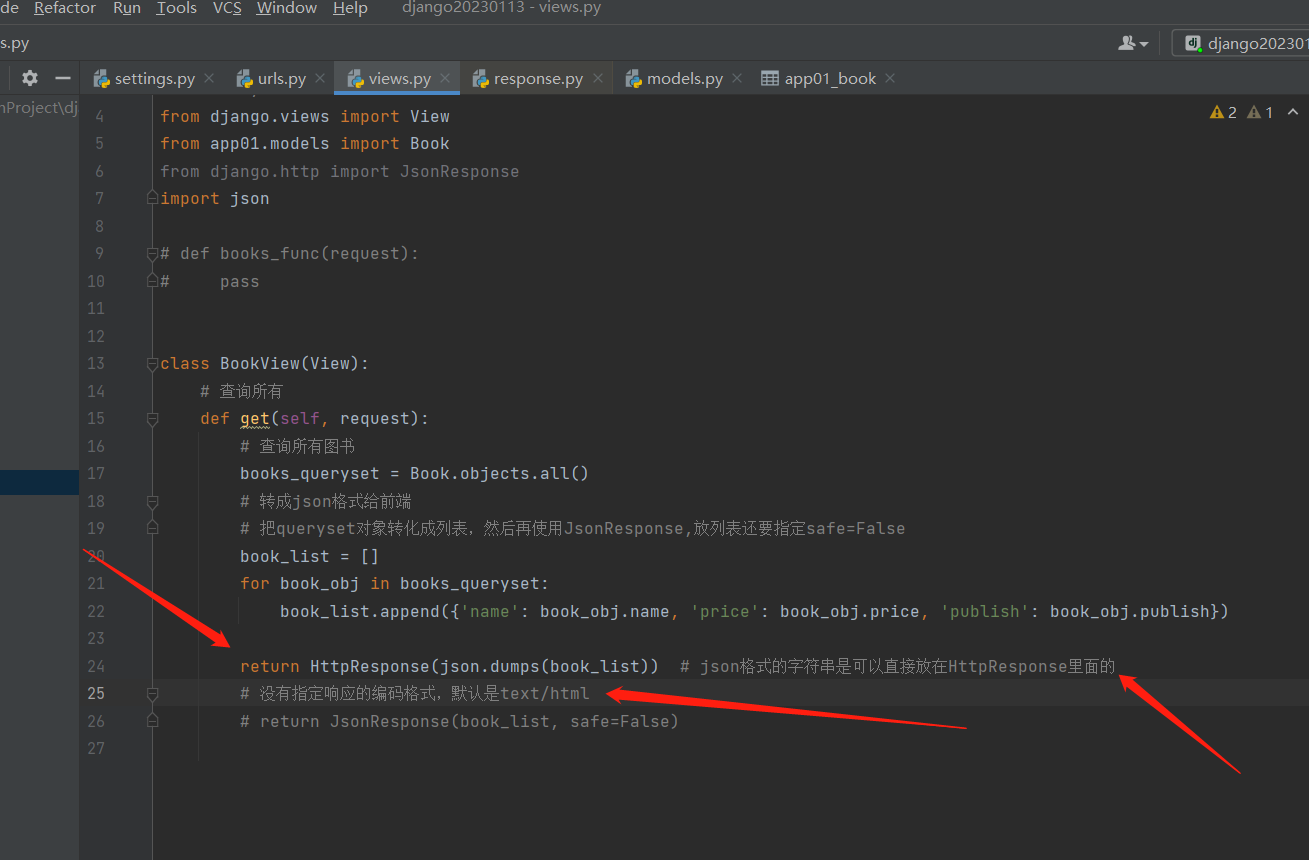
Task: Open the project panel gear options
Action: [30, 78]
